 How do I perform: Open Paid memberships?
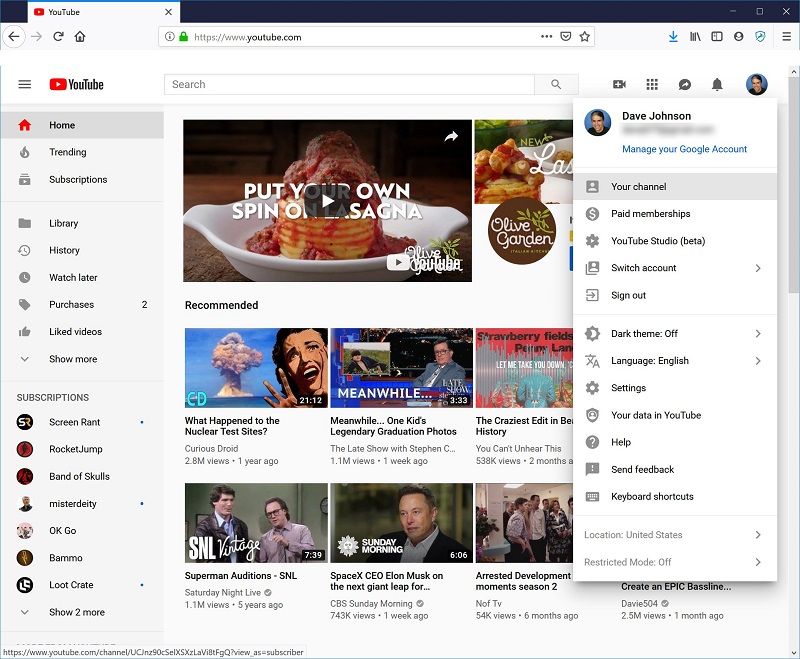pos(675,214)
